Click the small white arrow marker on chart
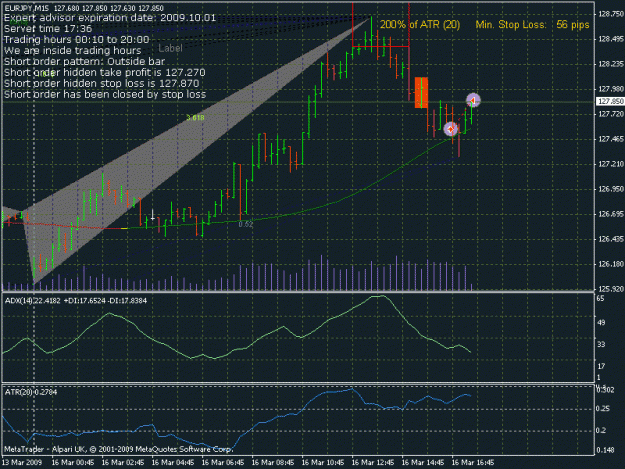This screenshot has height=469, width=625. click(x=152, y=216)
